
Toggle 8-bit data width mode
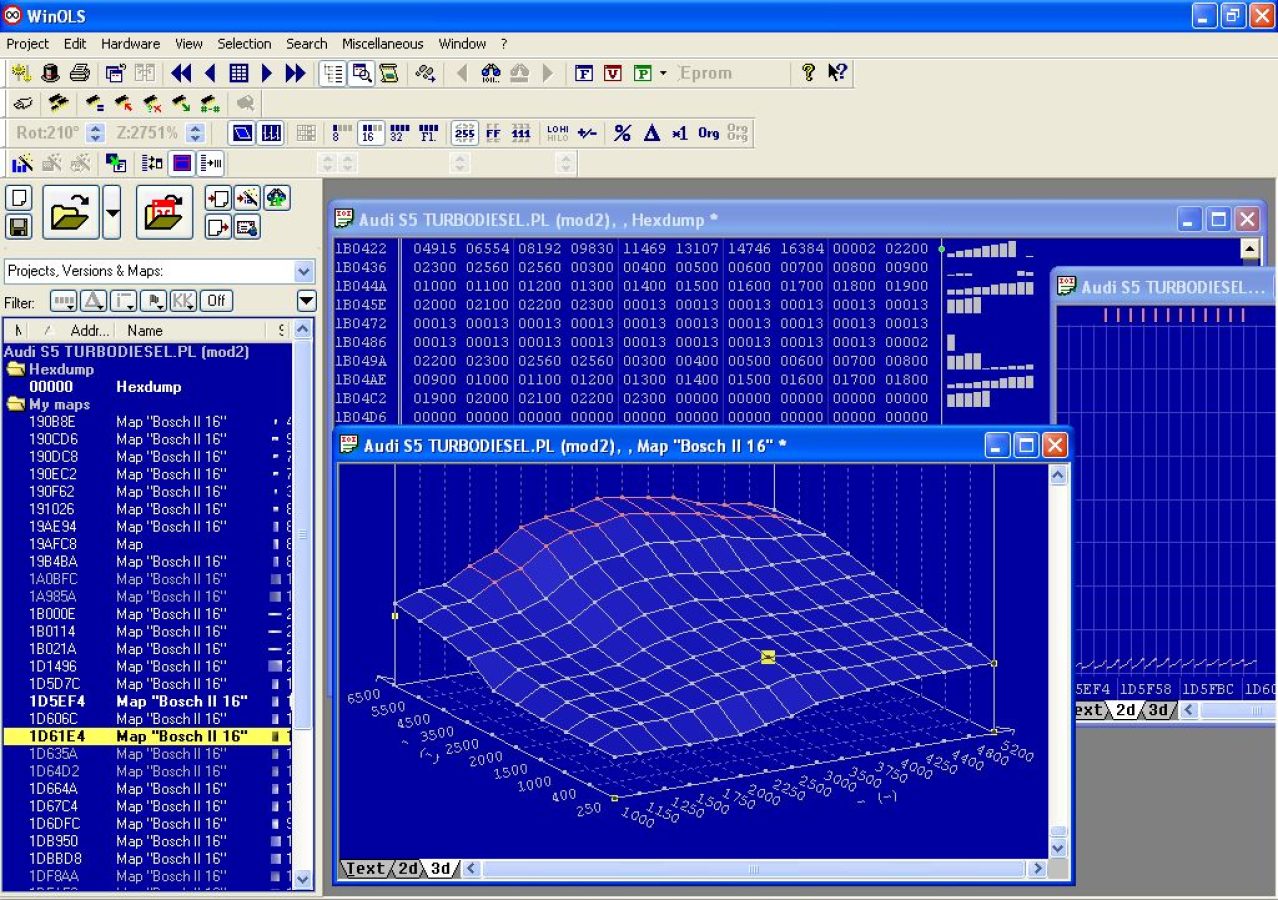[342, 133]
